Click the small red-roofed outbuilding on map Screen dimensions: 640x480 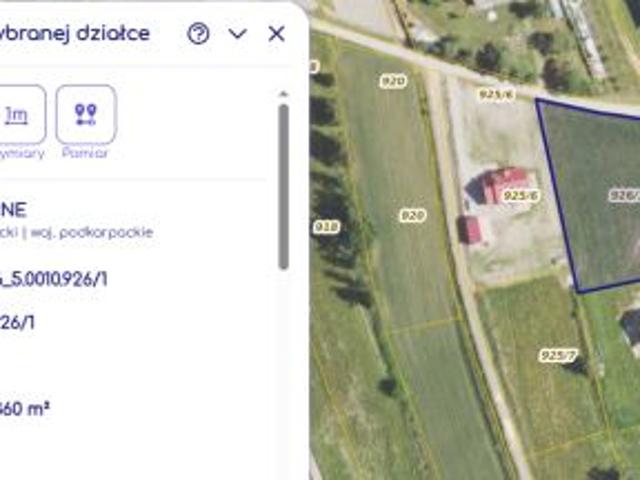[469, 229]
